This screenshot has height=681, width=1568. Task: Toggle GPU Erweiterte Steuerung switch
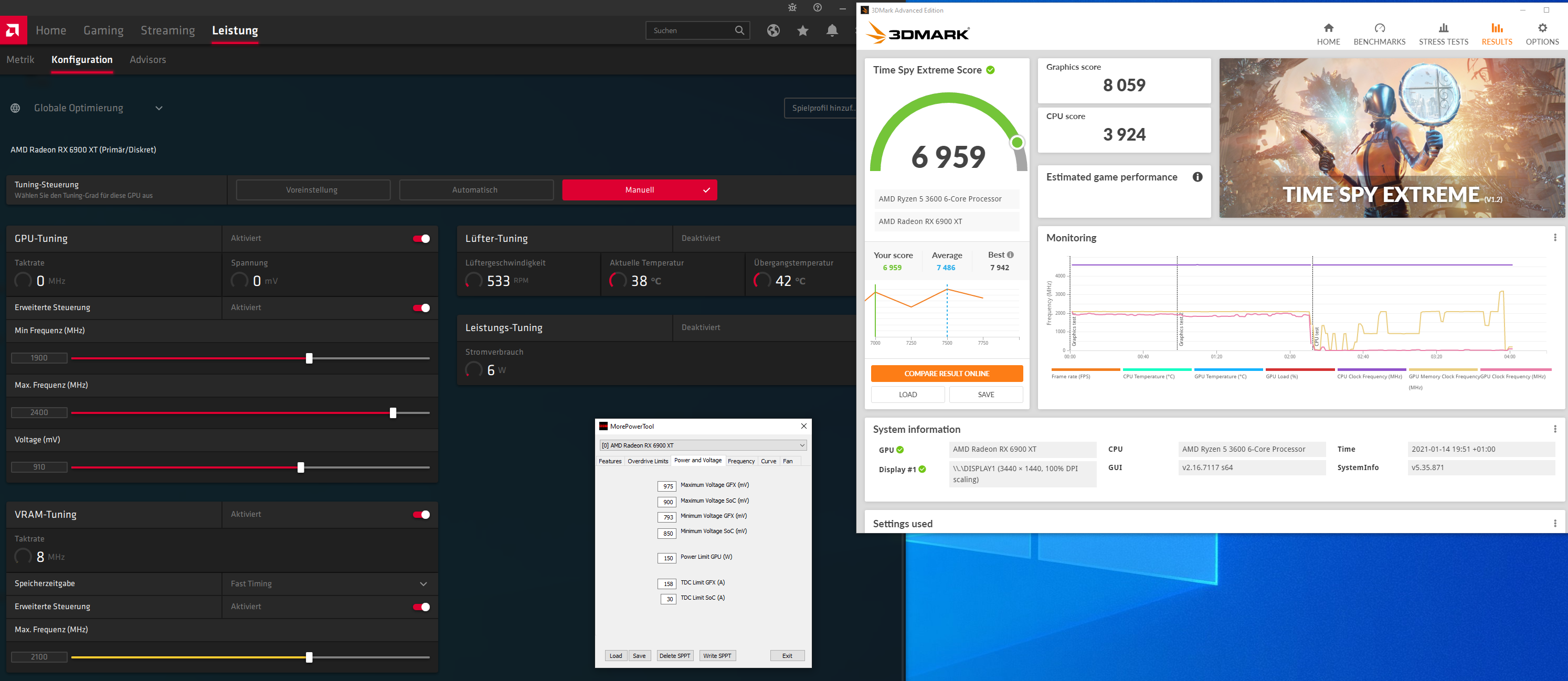pyautogui.click(x=421, y=308)
